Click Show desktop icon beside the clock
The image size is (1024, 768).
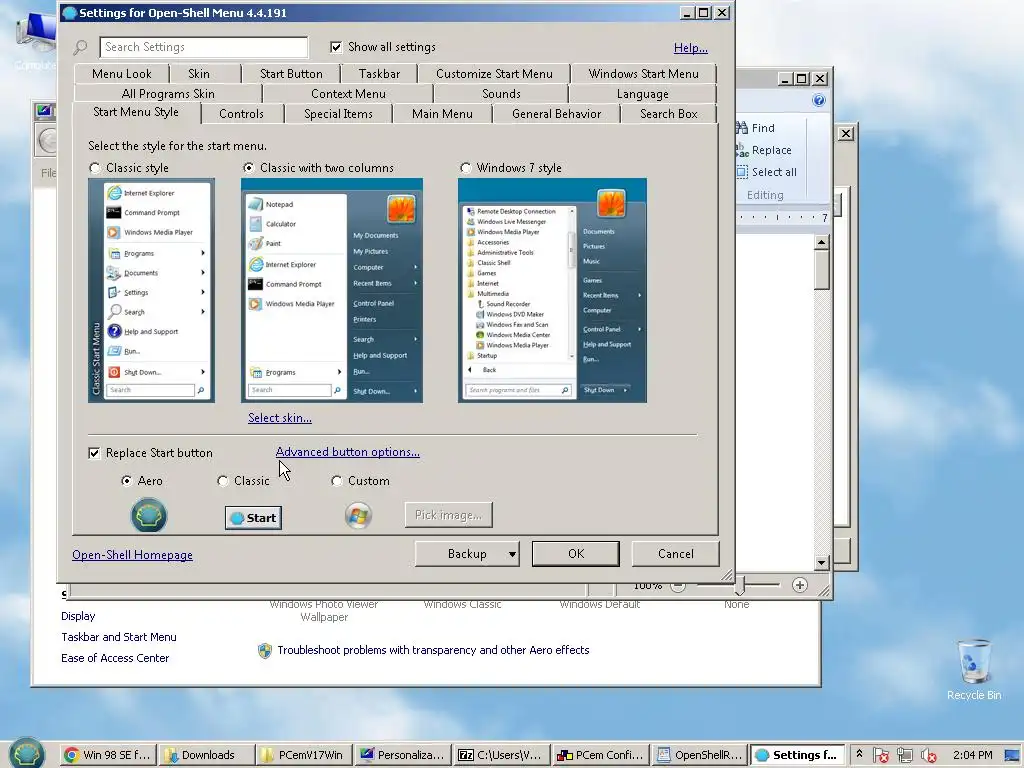coord(1013,755)
